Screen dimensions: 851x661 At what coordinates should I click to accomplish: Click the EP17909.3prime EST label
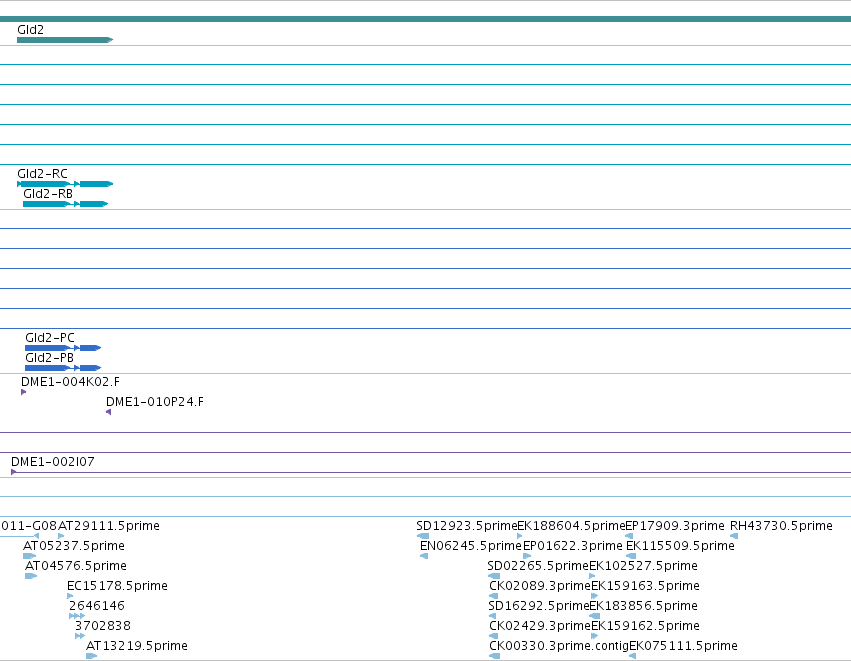click(675, 526)
